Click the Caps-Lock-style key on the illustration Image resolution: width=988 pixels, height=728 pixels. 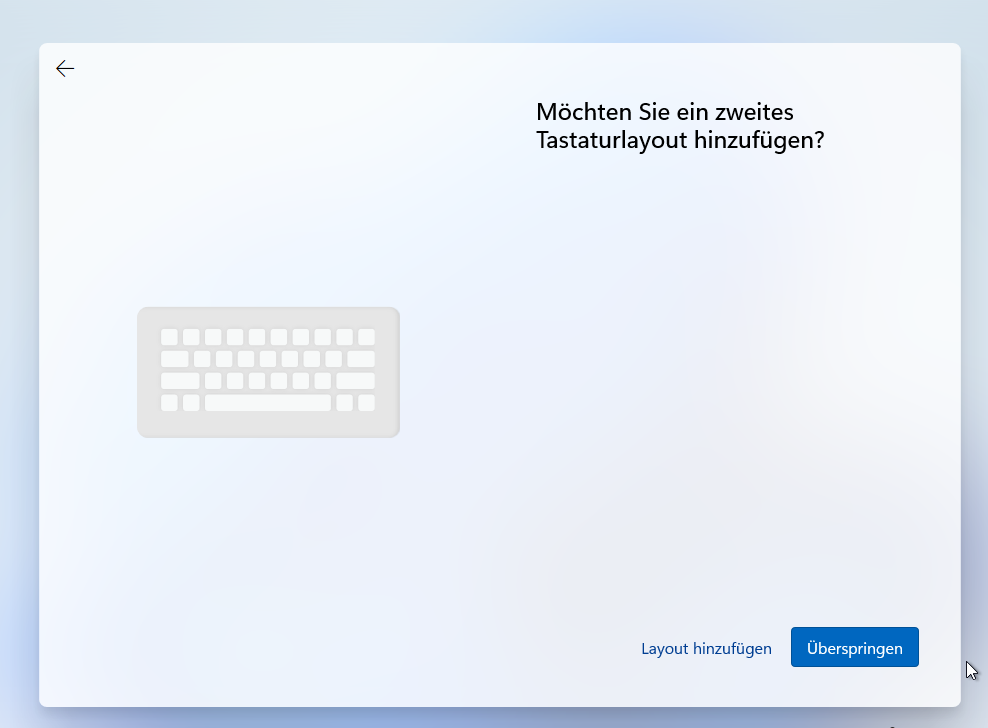[180, 381]
